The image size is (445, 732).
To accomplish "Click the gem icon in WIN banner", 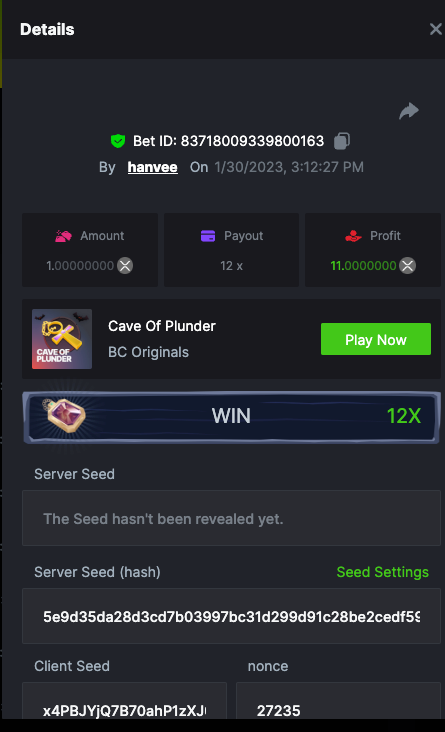I will (x=64, y=415).
